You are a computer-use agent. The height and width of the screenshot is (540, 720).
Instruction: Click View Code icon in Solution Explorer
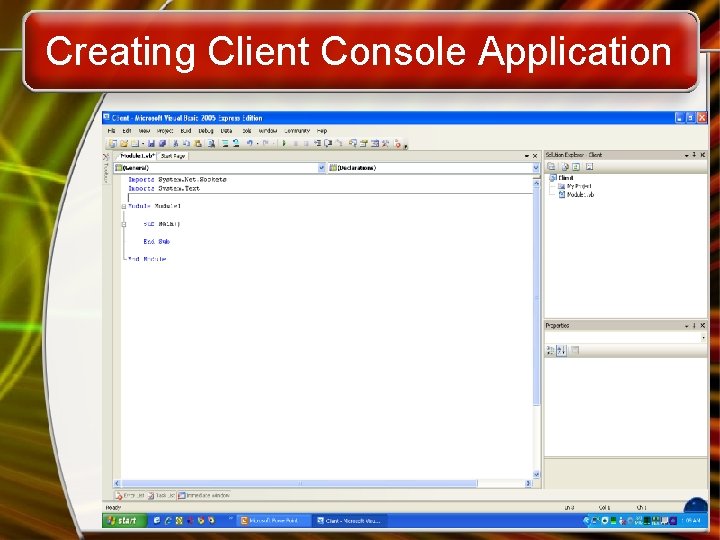click(x=590, y=167)
